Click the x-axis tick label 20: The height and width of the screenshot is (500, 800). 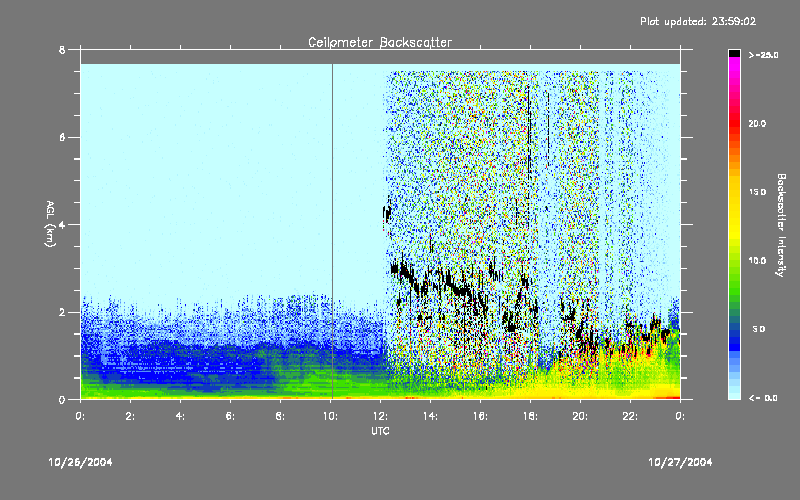[580, 416]
